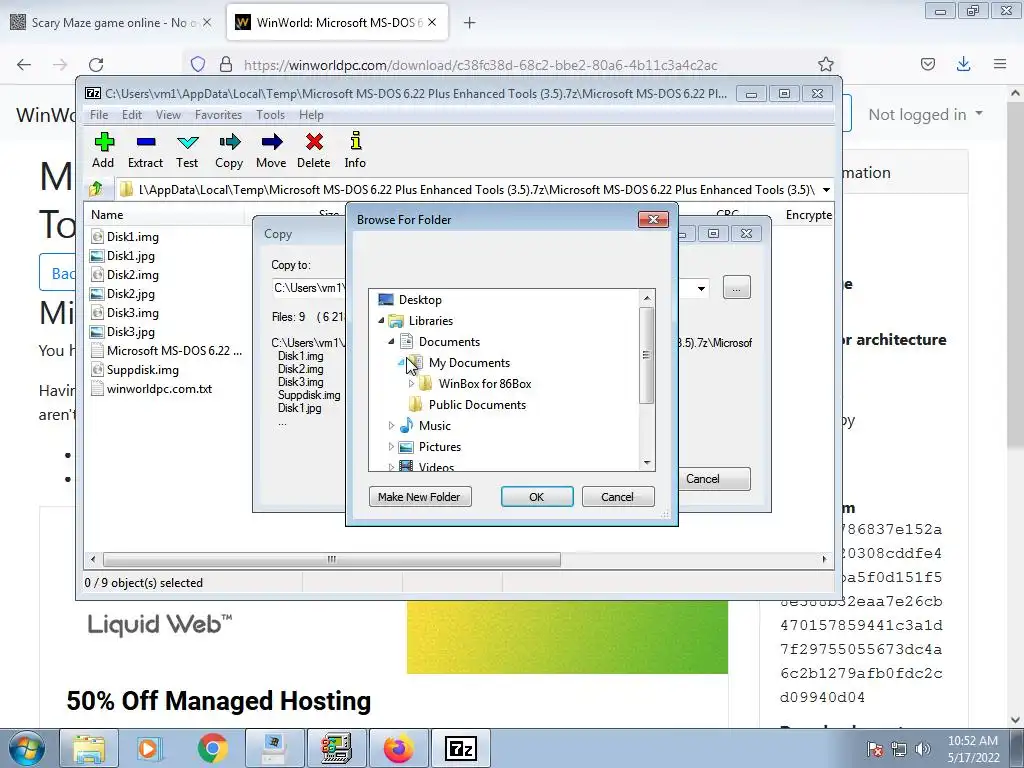Click the 7-Zip horizontal scrollbar thumb

332,560
